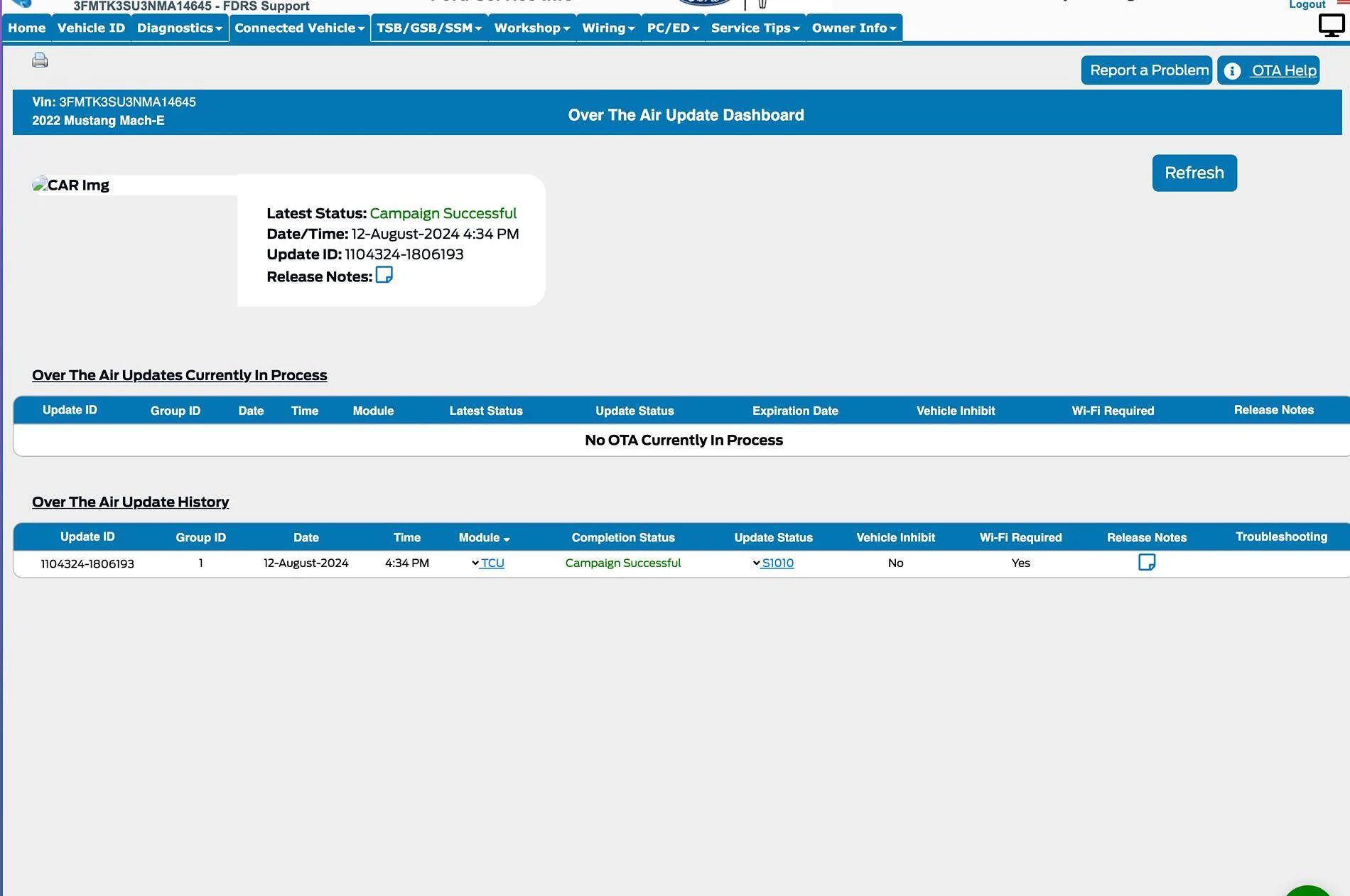Click the Over The Air Update History heading
This screenshot has width=1350, height=896.
[x=130, y=502]
